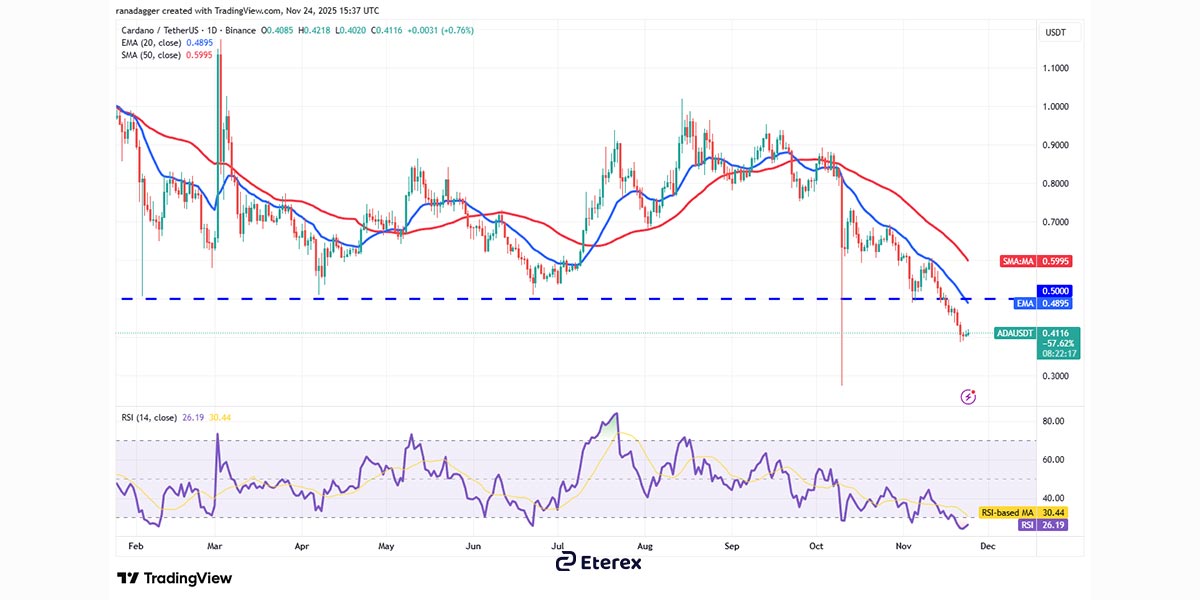Click the TradingView logo at bottom left
The width and height of the screenshot is (1200, 600).
[174, 578]
